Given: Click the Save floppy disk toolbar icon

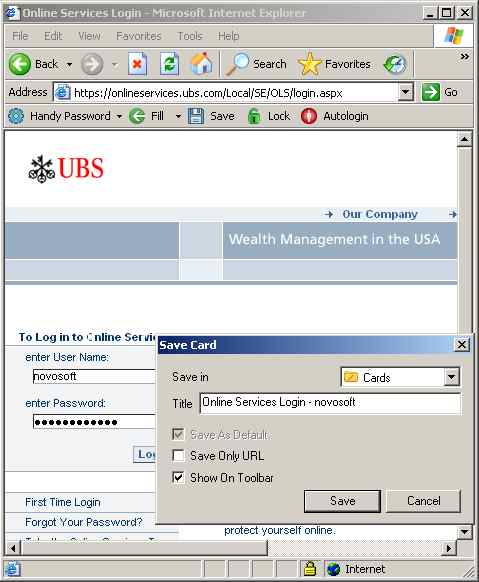Looking at the screenshot, I should pos(196,116).
